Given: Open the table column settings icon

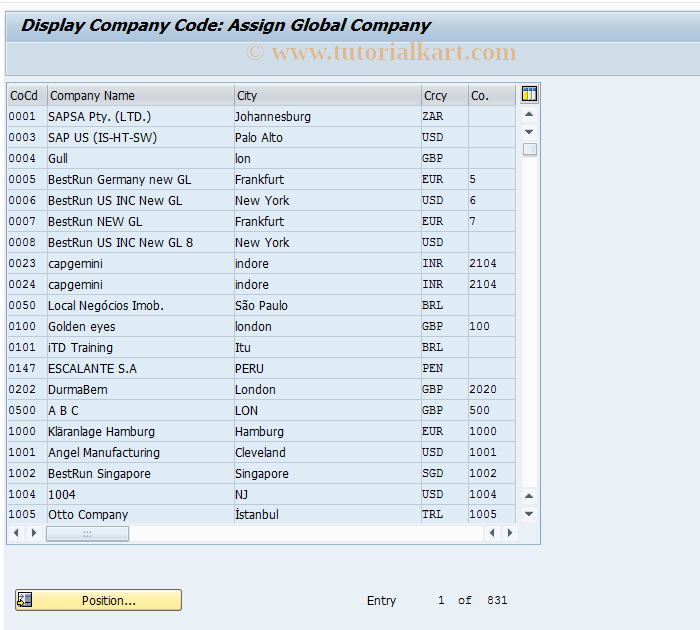Looking at the screenshot, I should (529, 94).
